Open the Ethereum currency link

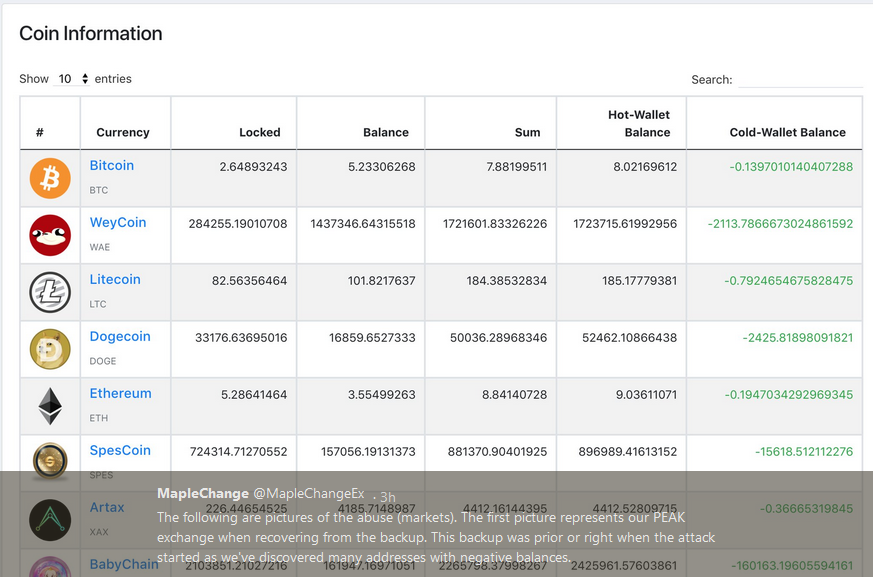click(x=121, y=394)
